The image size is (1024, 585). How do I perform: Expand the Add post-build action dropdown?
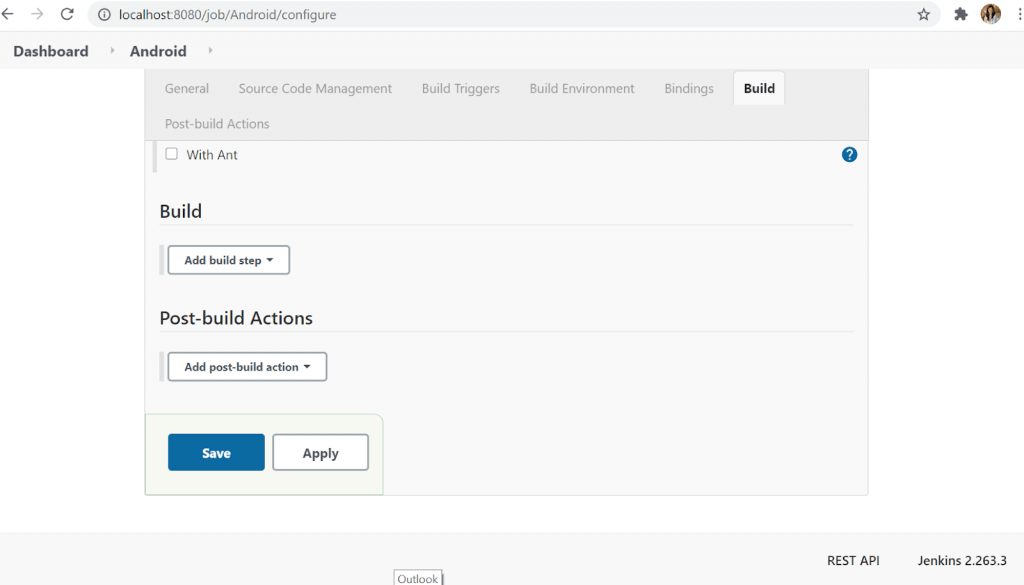[247, 367]
